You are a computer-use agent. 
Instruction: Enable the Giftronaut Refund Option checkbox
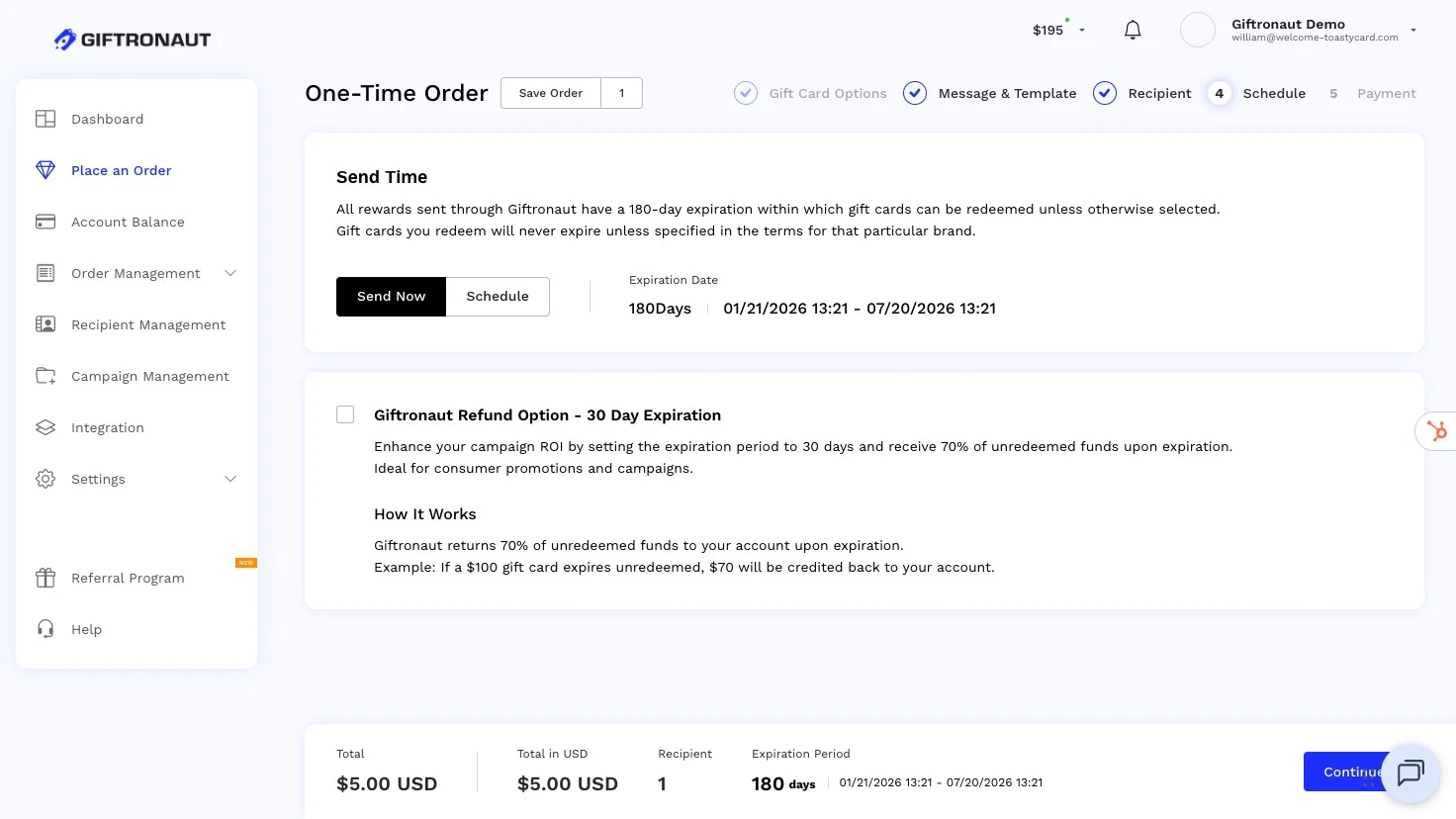[x=345, y=414]
